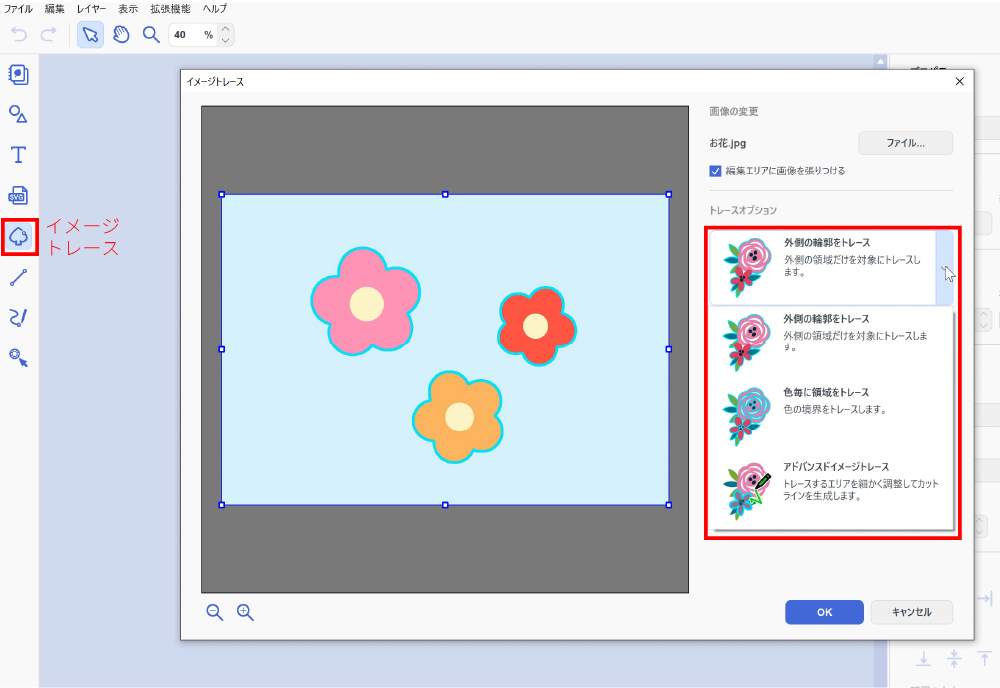
Task: Open the Shapes tool
Action: [18, 114]
